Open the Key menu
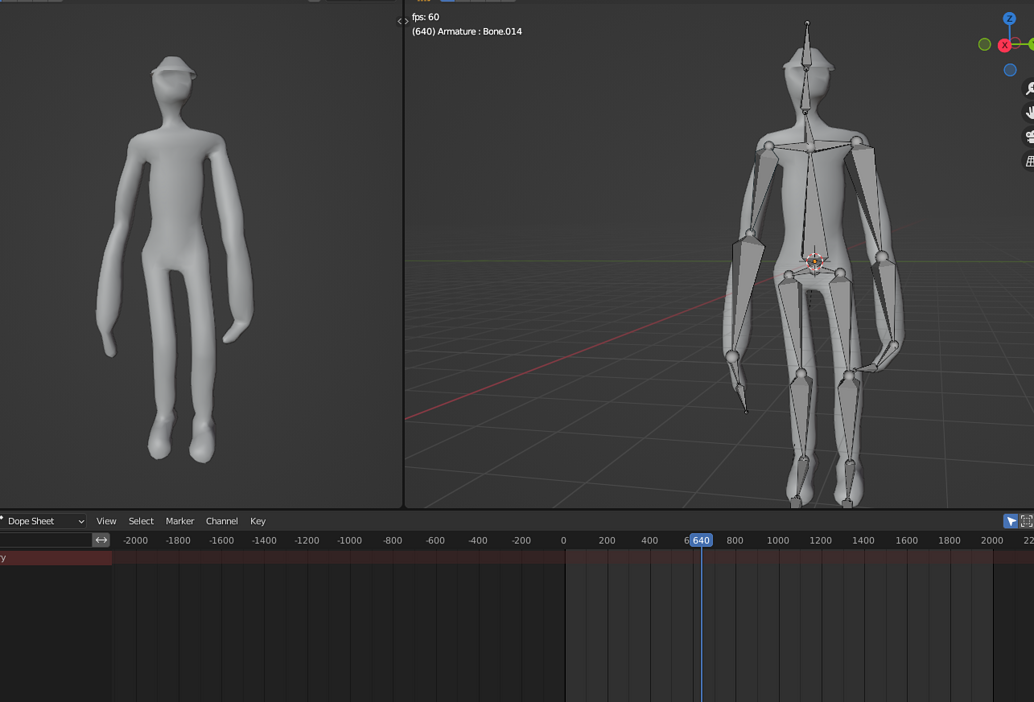This screenshot has width=1034, height=702. (257, 521)
